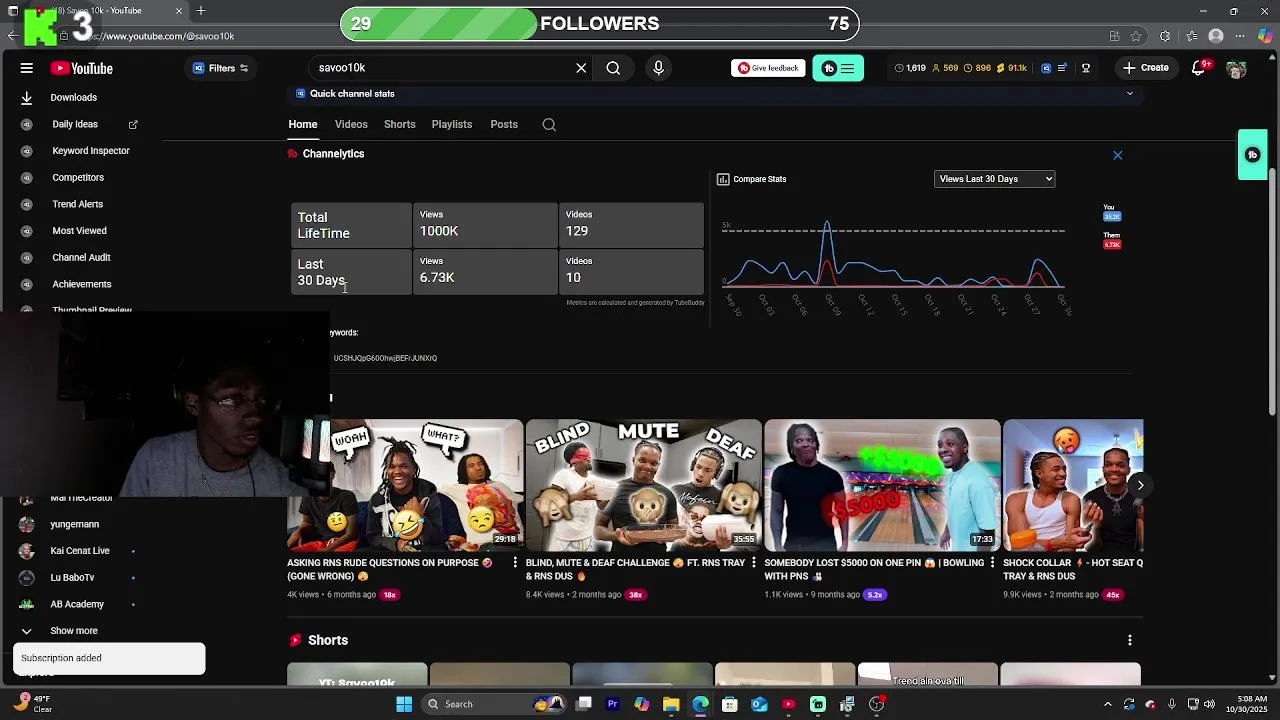Click the TubeBuddy side tab button

[1253, 155]
